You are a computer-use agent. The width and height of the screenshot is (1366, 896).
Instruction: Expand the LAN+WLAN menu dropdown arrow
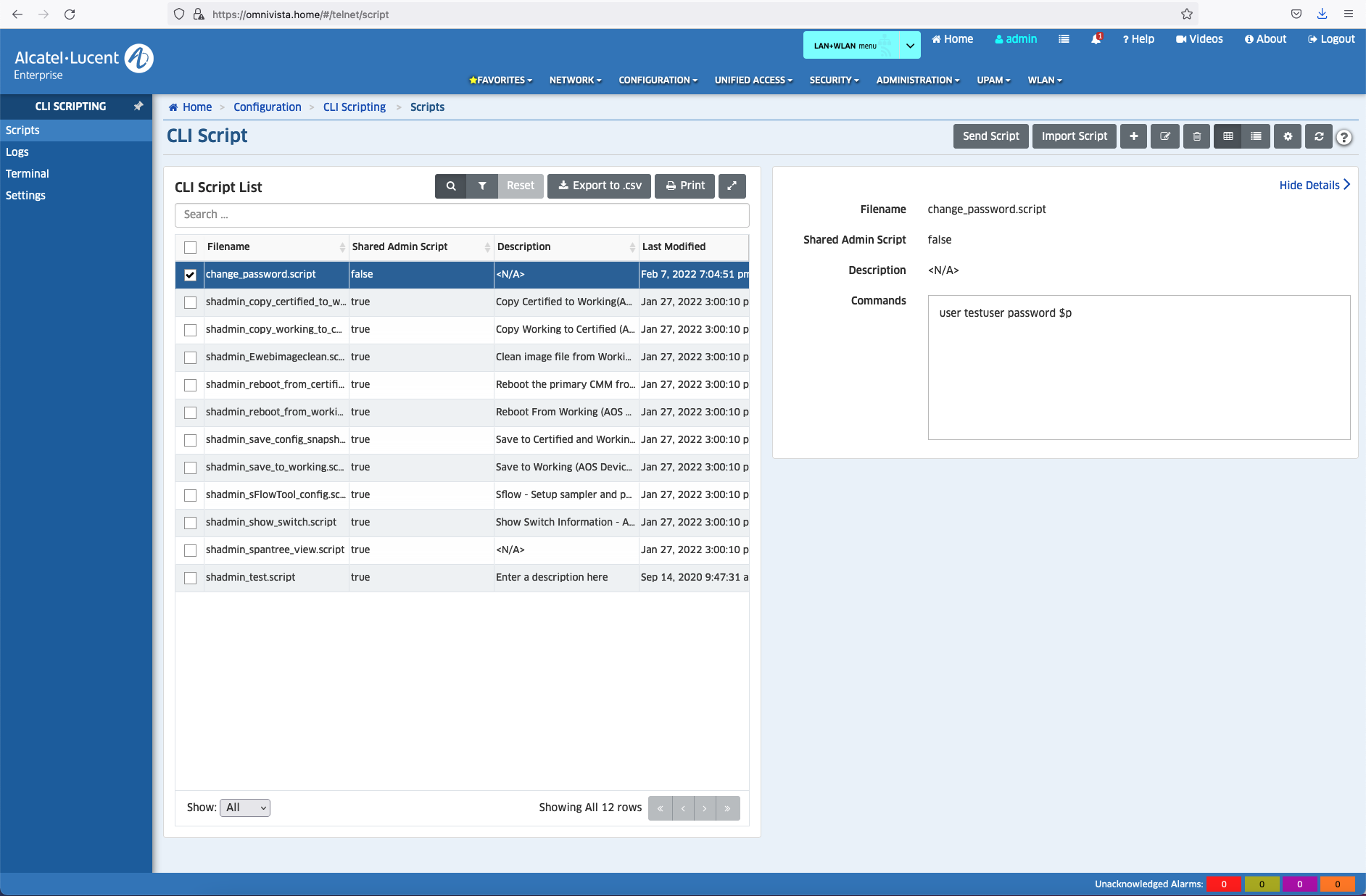[x=910, y=45]
